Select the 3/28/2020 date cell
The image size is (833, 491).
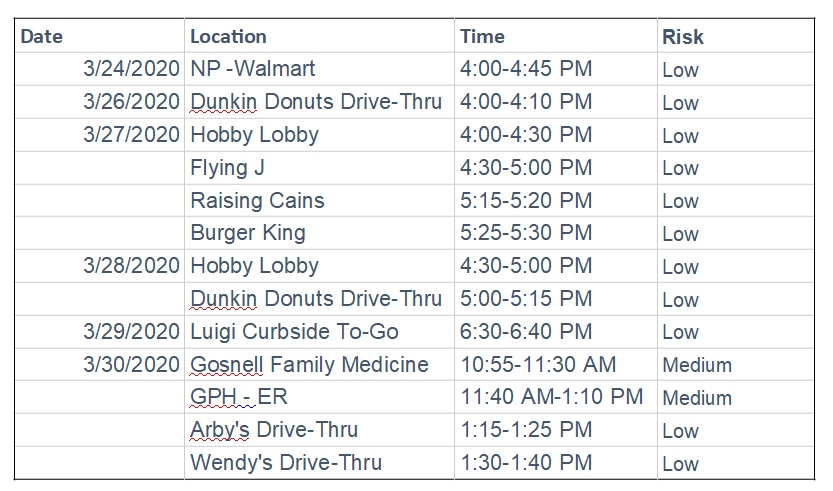[99, 266]
